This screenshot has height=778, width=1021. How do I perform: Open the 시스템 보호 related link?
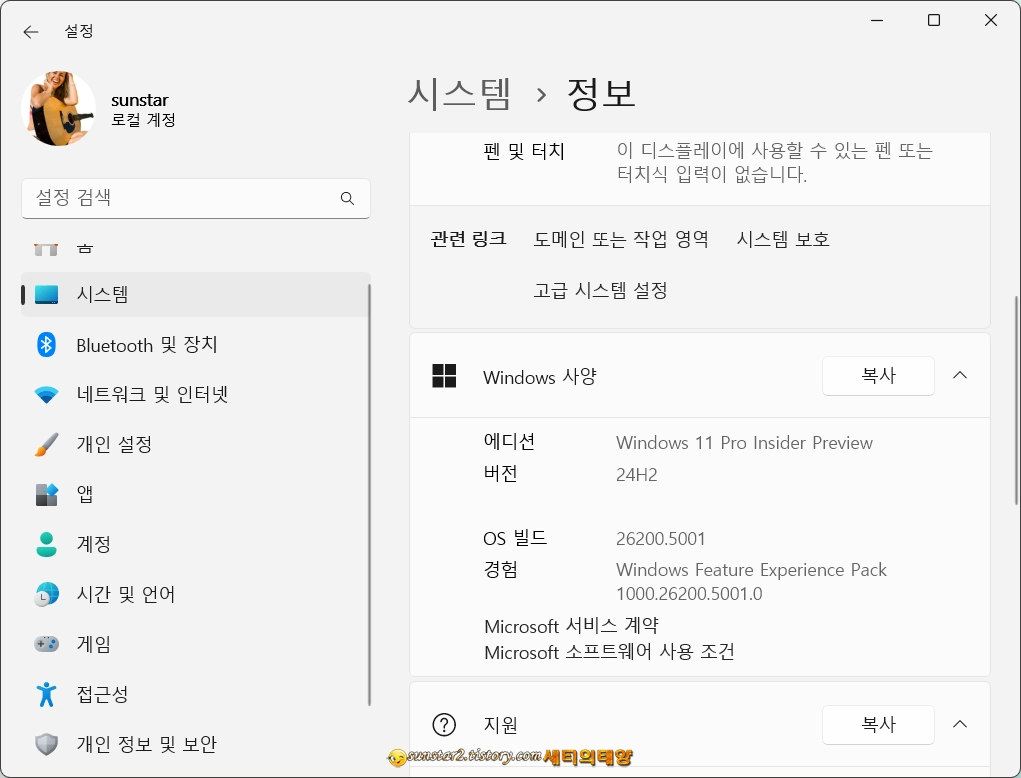[782, 239]
